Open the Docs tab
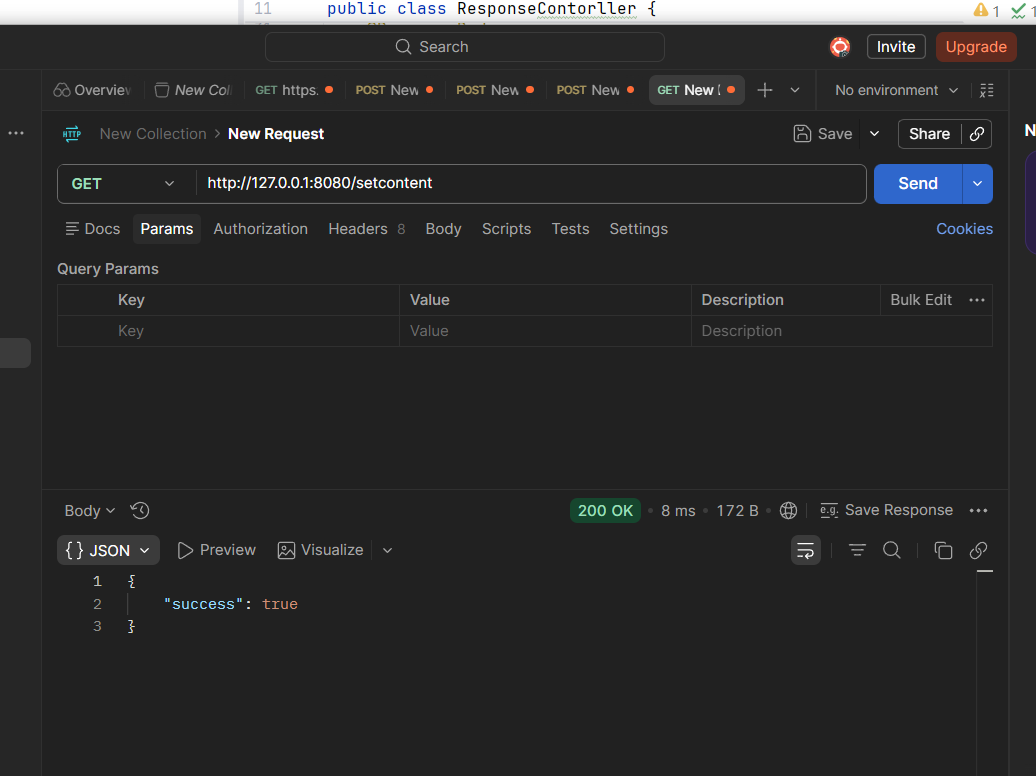1036x776 pixels. click(93, 229)
